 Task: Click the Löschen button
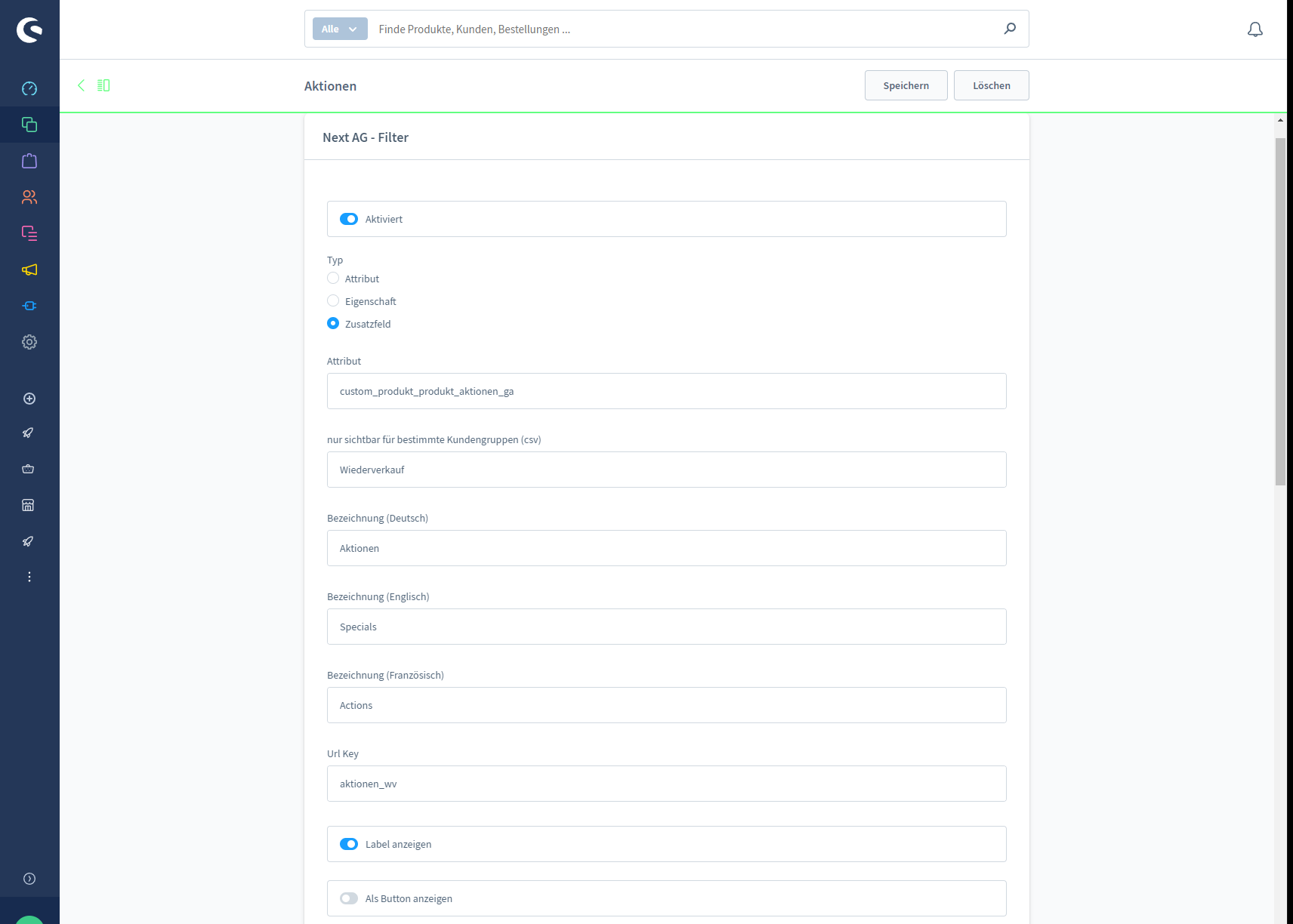pos(991,85)
